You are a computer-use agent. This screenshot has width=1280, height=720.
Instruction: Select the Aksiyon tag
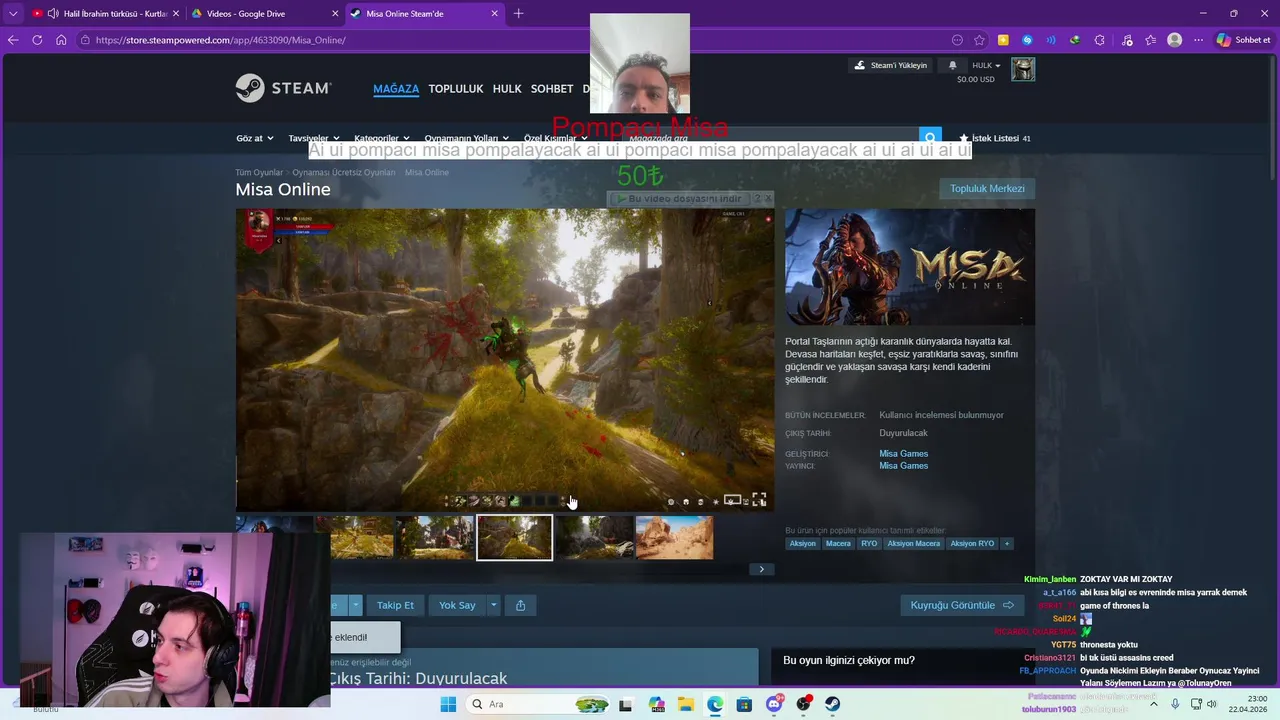click(x=803, y=543)
